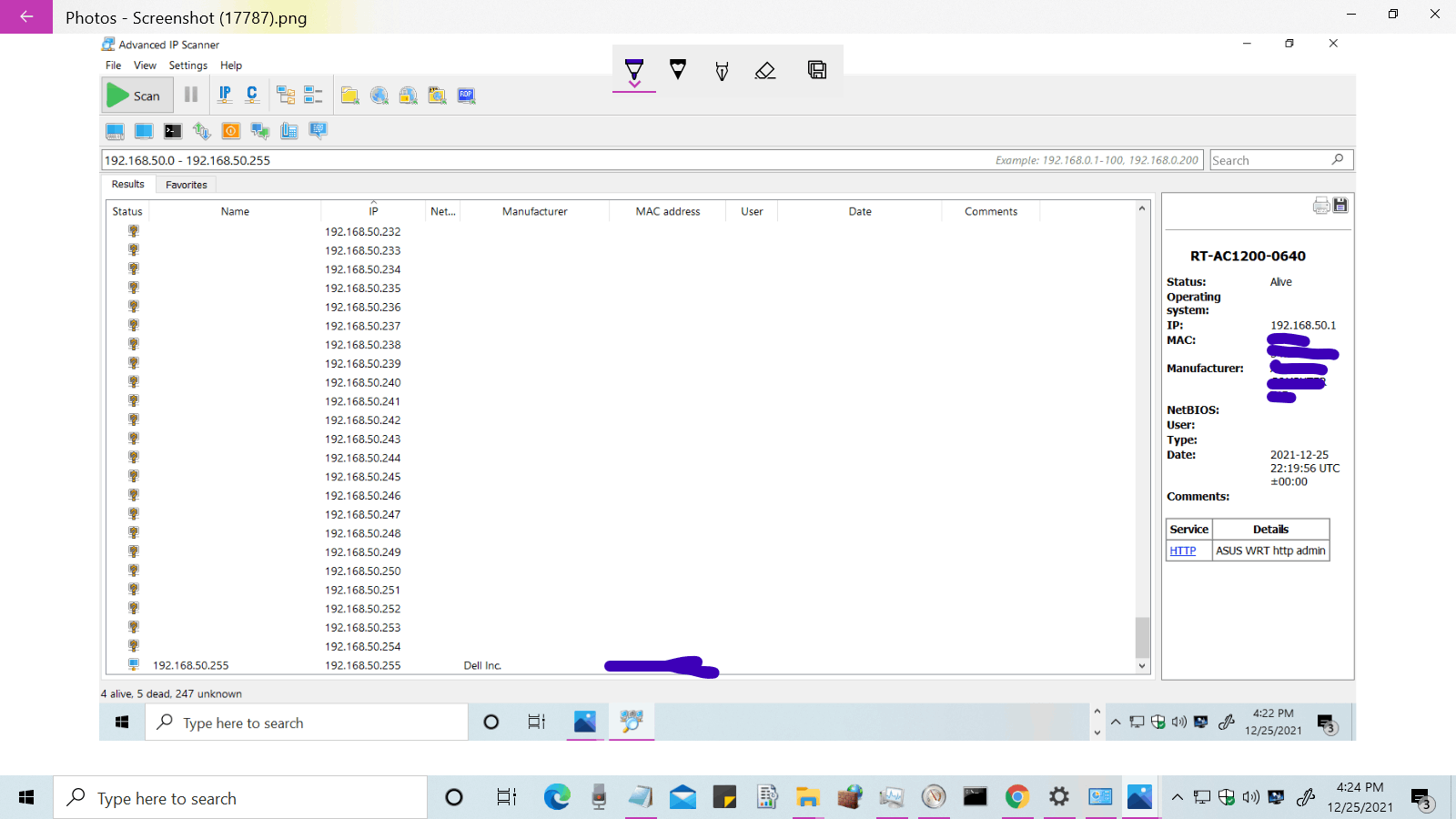Select the 192.168.50.232 row
The image size is (1456, 819).
pos(621,231)
